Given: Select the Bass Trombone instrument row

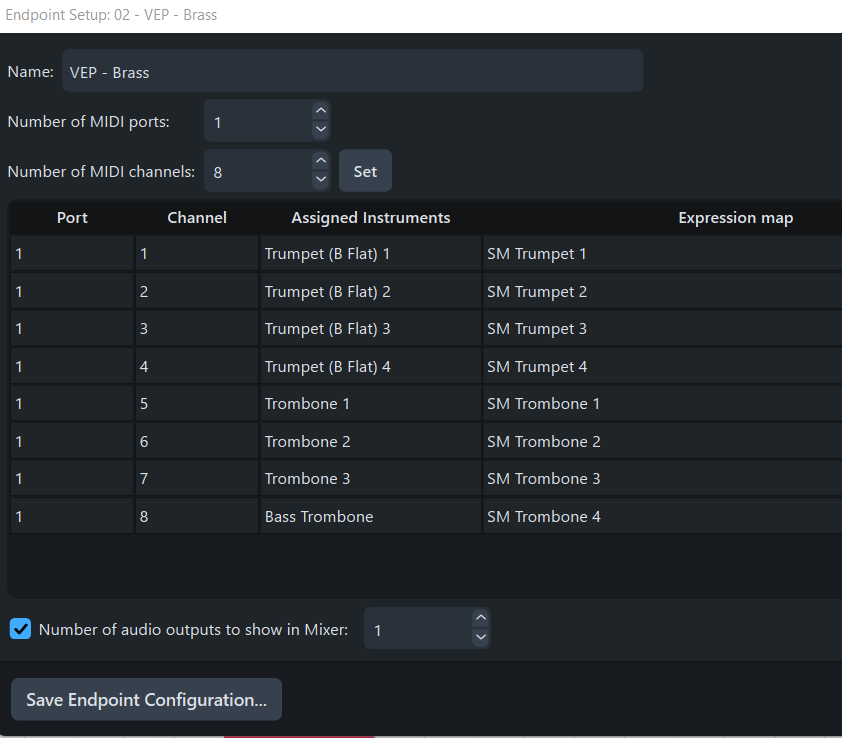Looking at the screenshot, I should pyautogui.click(x=370, y=517).
